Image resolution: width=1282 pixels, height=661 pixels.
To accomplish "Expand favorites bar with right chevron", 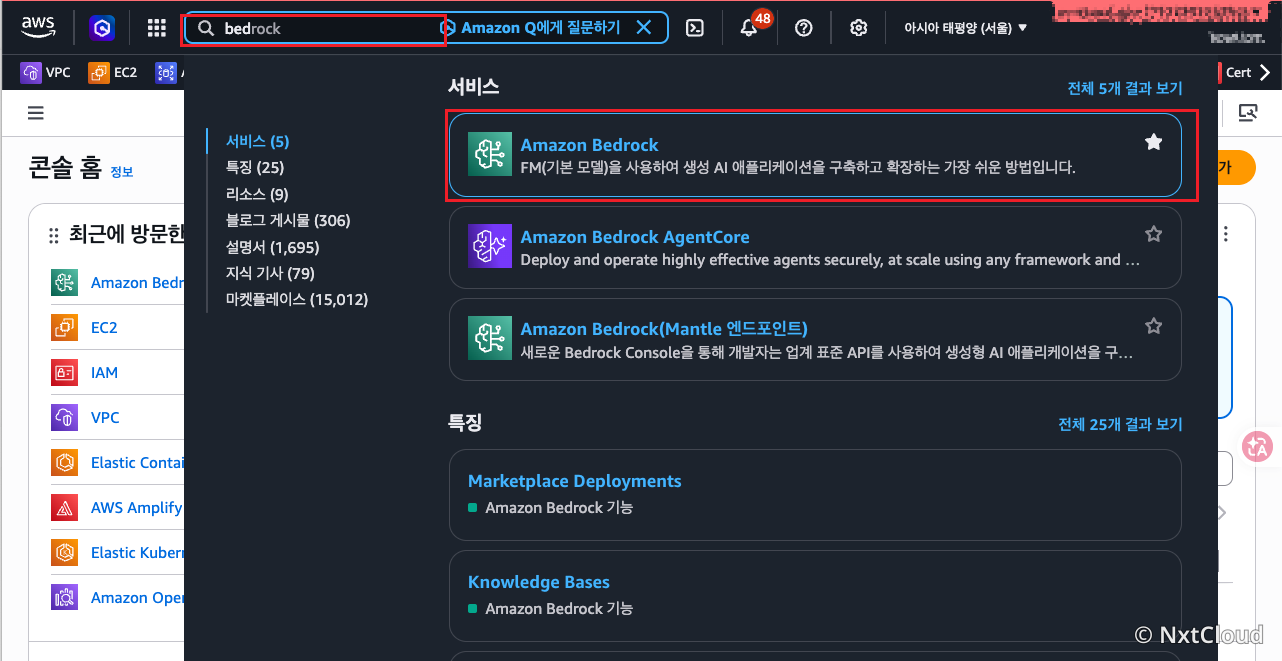I will 1265,72.
